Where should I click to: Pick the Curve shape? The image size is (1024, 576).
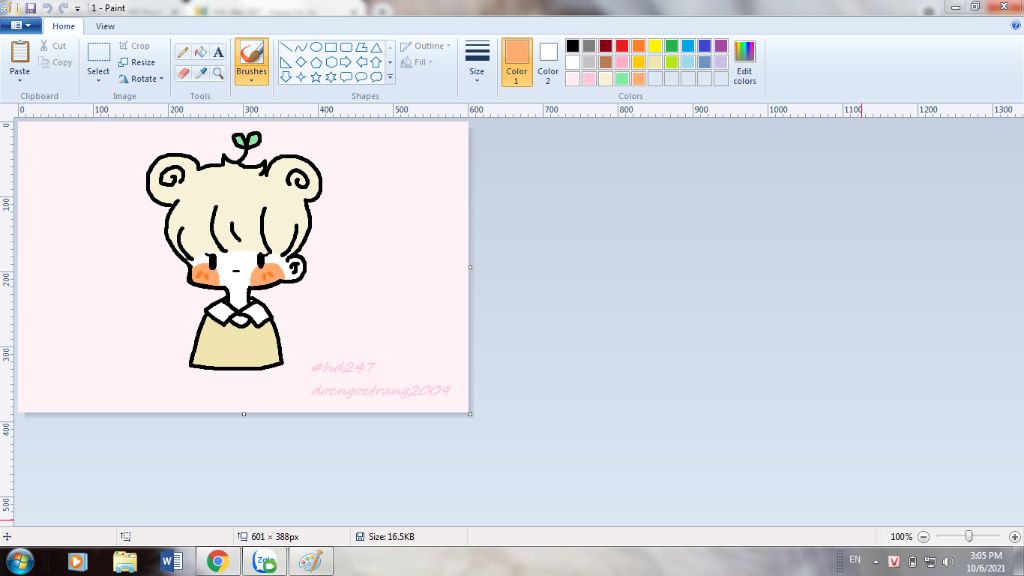pos(300,47)
